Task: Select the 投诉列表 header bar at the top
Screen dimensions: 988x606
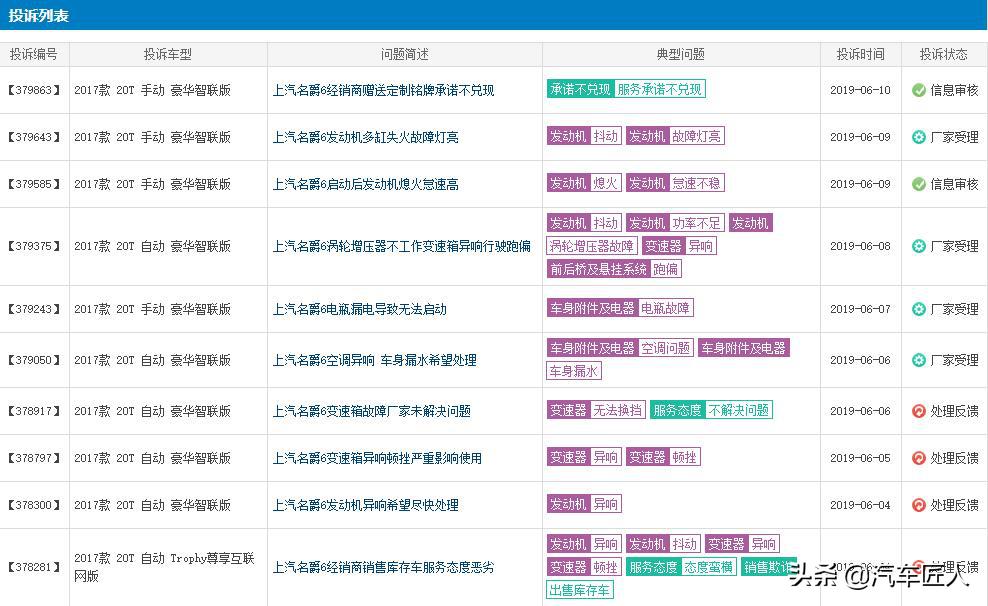Action: (38, 15)
